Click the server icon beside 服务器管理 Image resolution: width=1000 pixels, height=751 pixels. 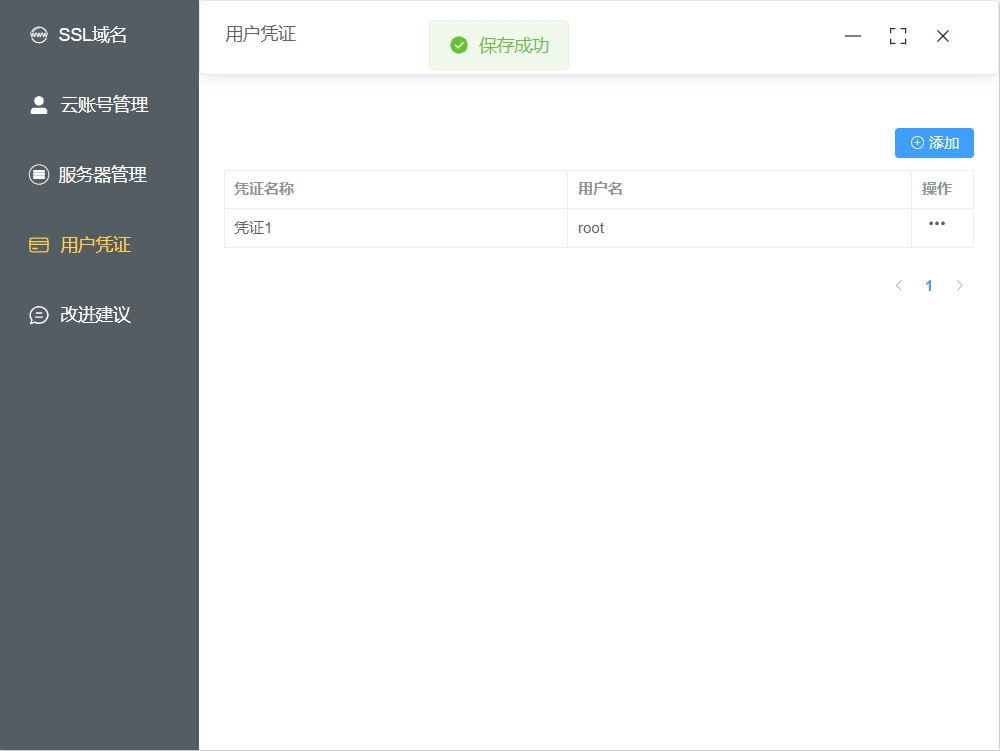click(39, 175)
